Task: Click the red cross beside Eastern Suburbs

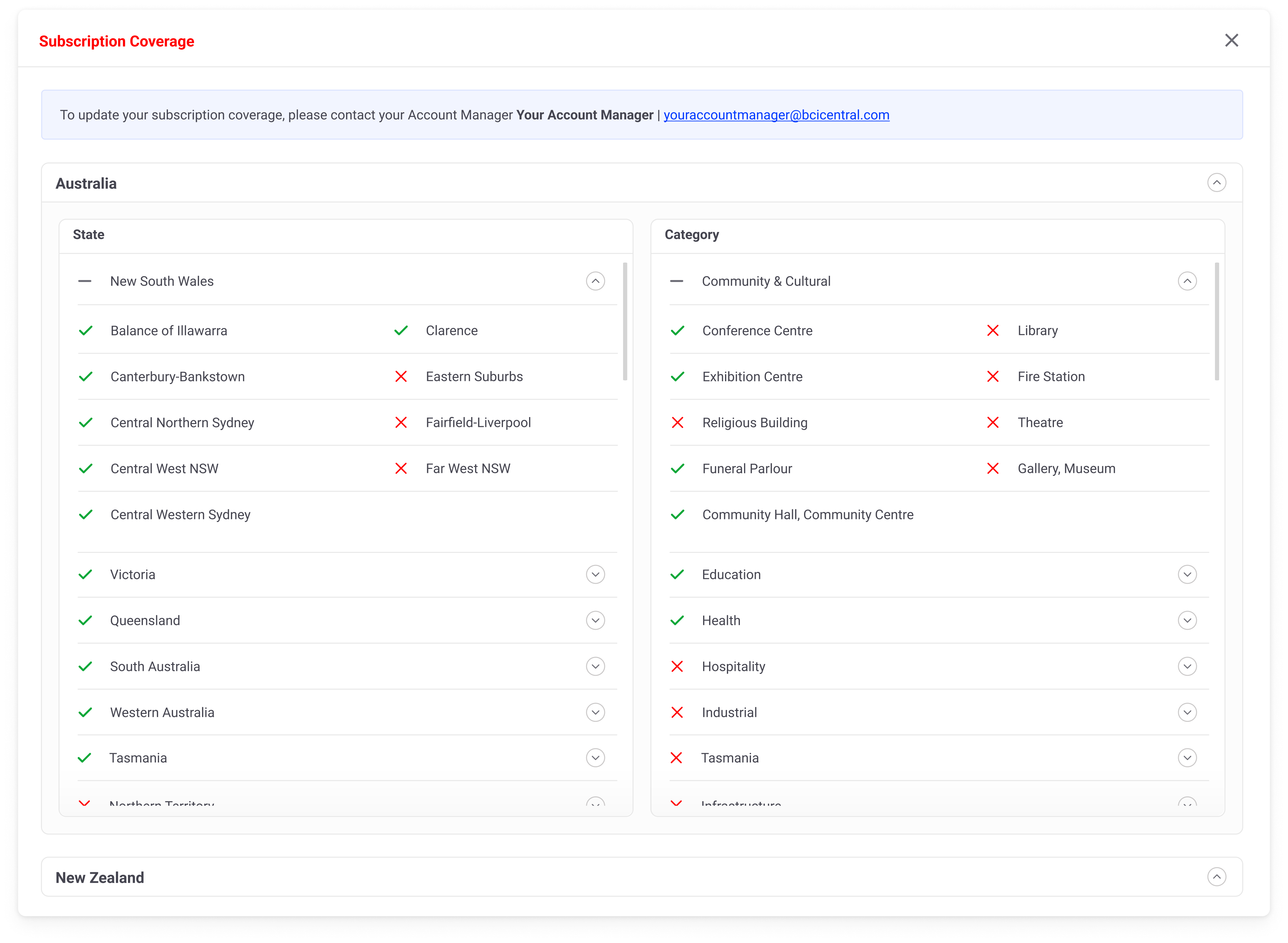Action: click(401, 377)
